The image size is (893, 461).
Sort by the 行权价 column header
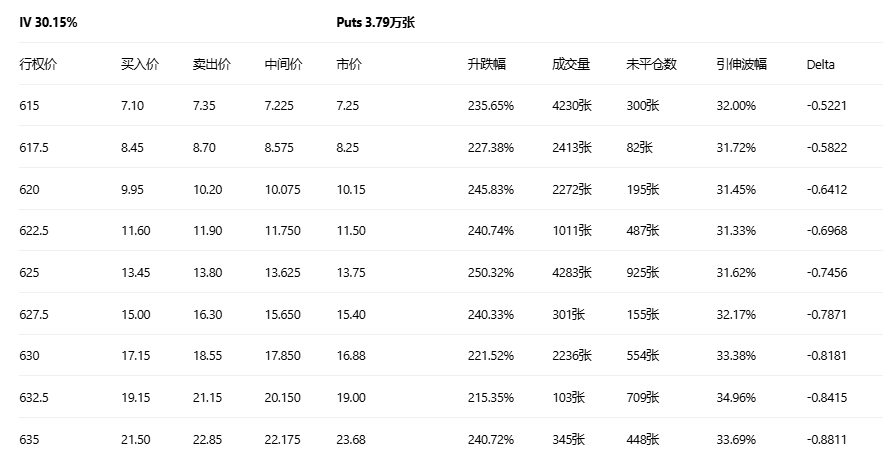click(x=38, y=65)
